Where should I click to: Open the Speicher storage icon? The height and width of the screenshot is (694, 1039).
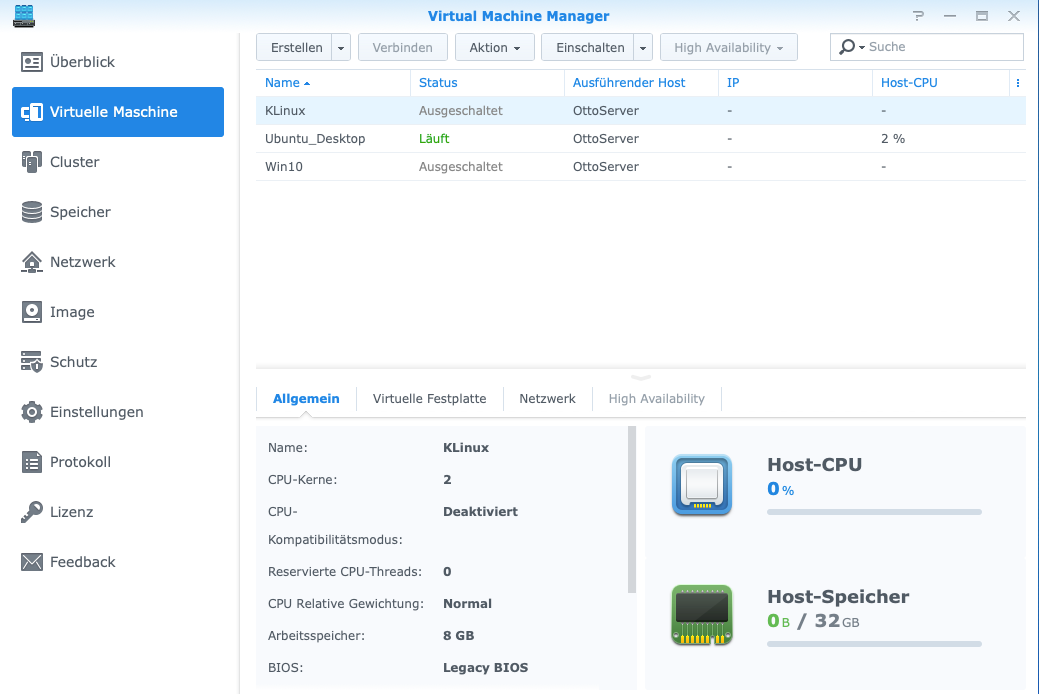[x=32, y=212]
